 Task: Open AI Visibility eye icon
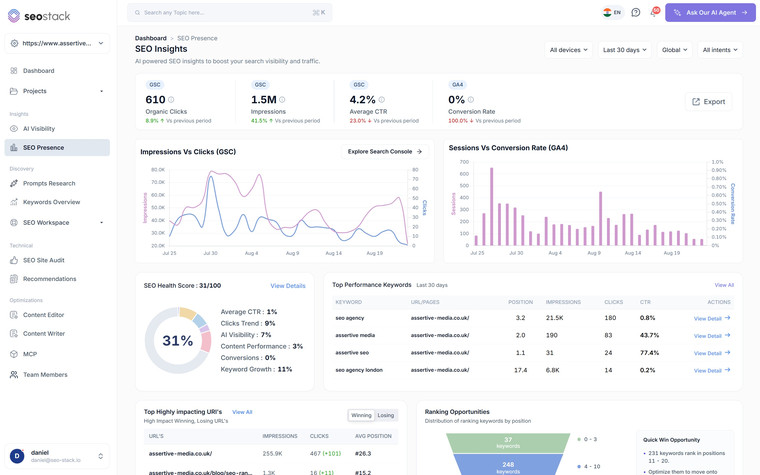click(x=14, y=129)
